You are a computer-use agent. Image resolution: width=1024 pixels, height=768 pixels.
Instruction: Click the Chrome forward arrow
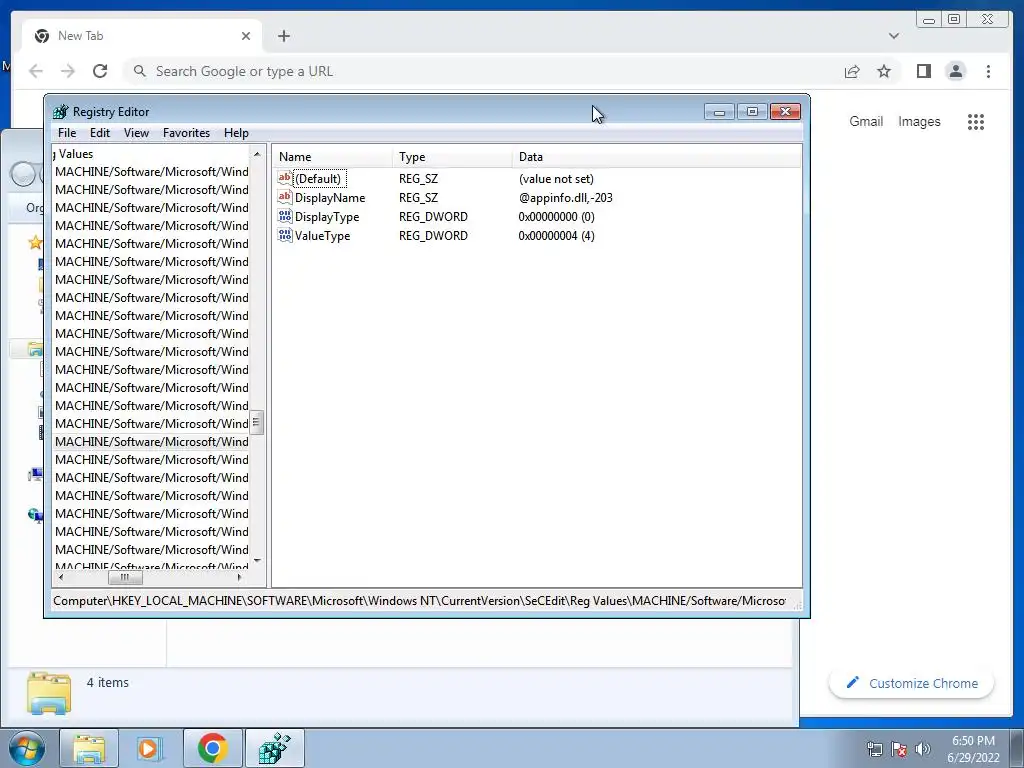point(68,71)
